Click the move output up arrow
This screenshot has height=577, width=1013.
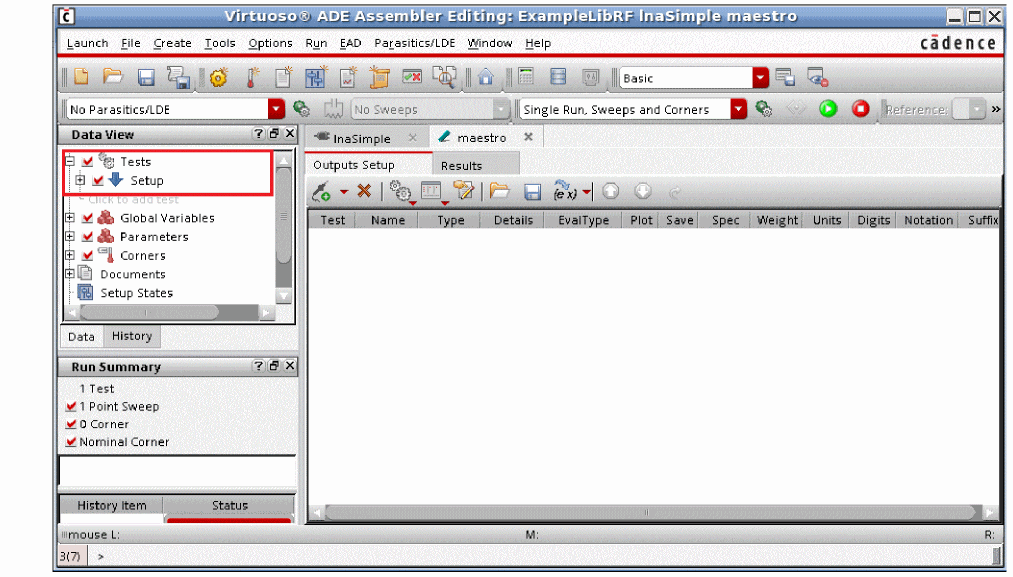pyautogui.click(x=611, y=191)
